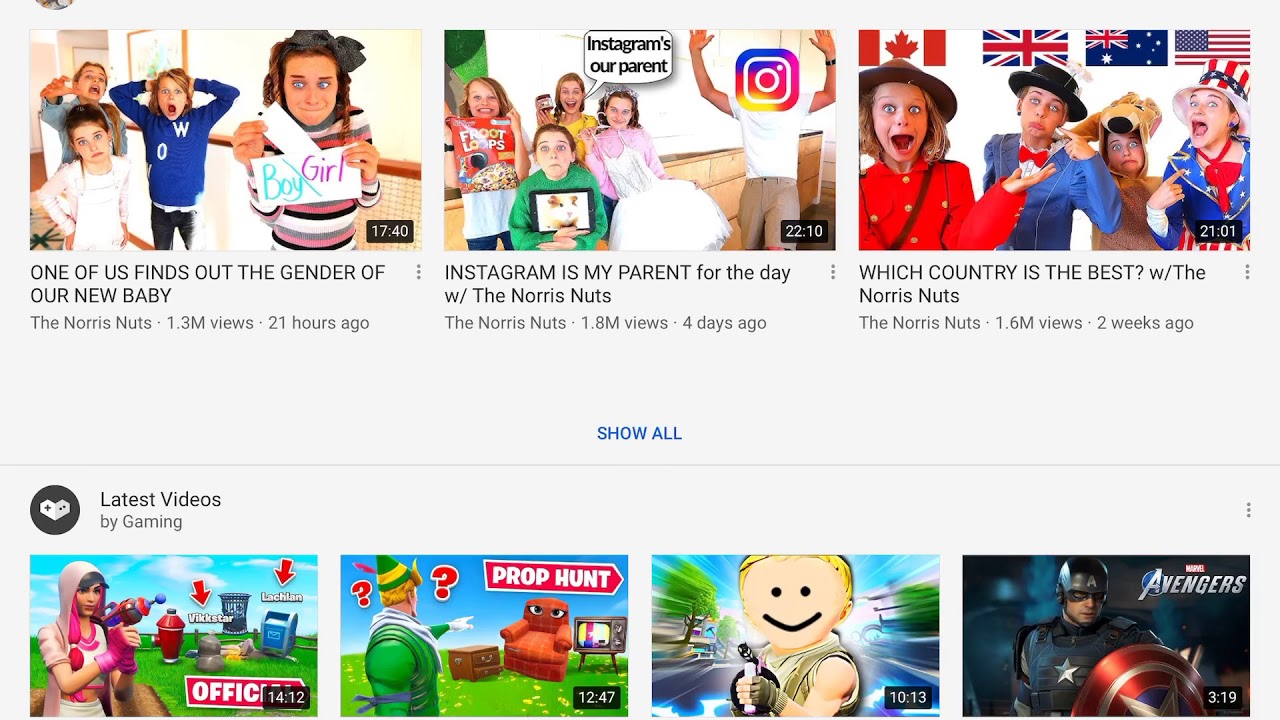Screen dimensions: 1280x720
Task: Play the PROP HUNT video thumbnail
Action: point(484,636)
